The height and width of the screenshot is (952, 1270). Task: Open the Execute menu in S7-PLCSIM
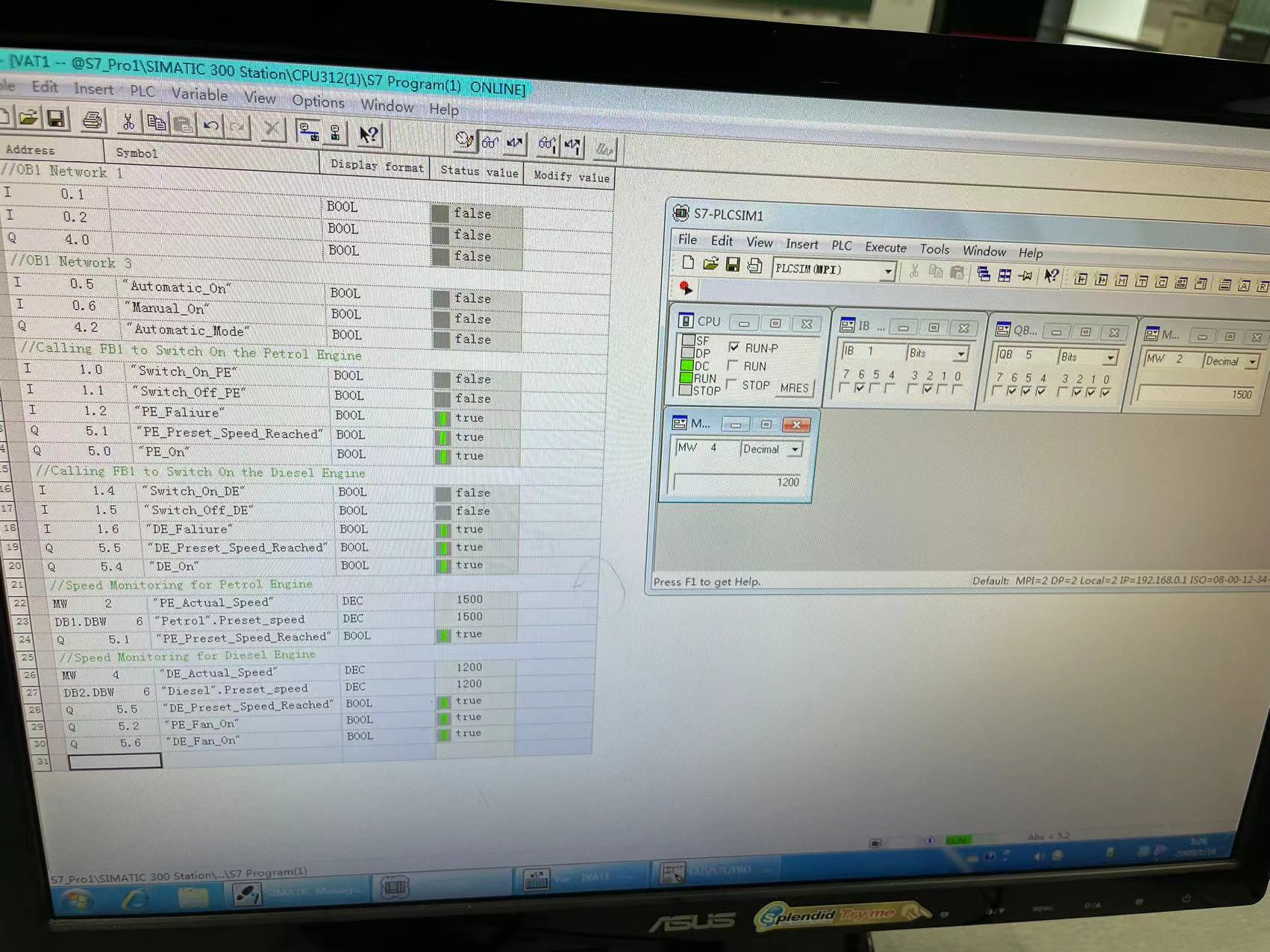885,248
